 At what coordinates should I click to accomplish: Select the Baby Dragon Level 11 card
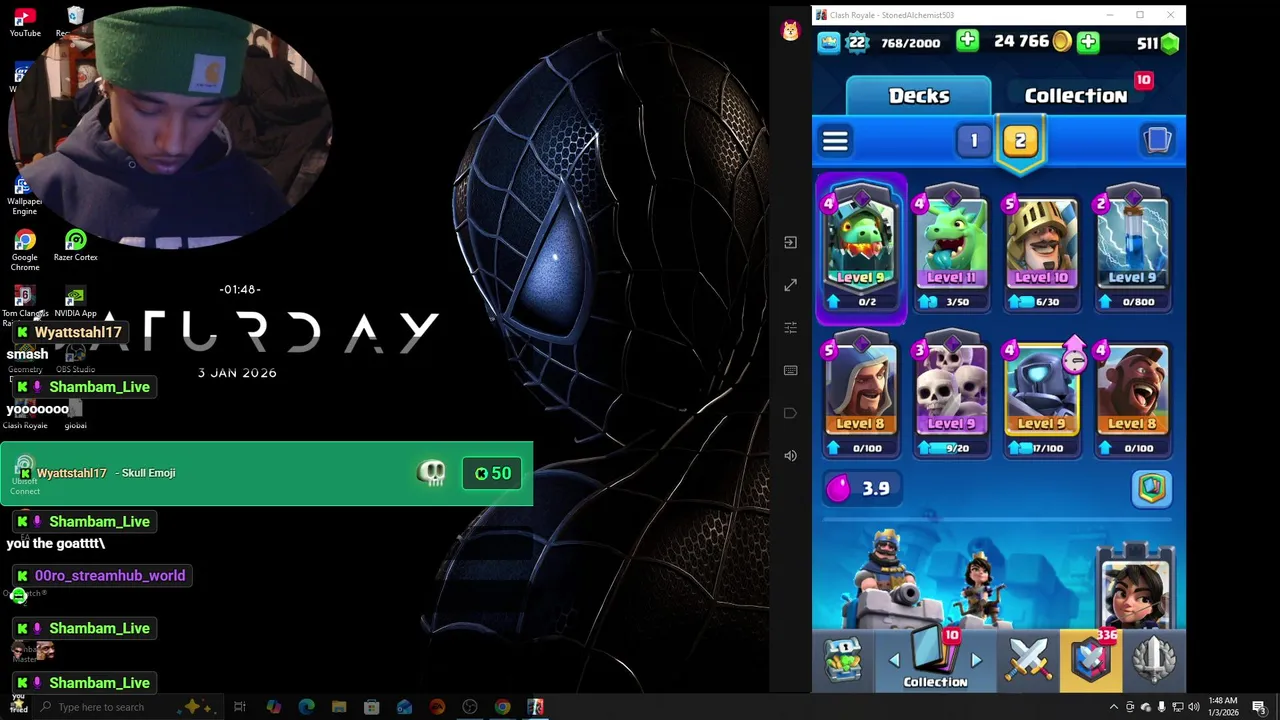click(x=951, y=249)
